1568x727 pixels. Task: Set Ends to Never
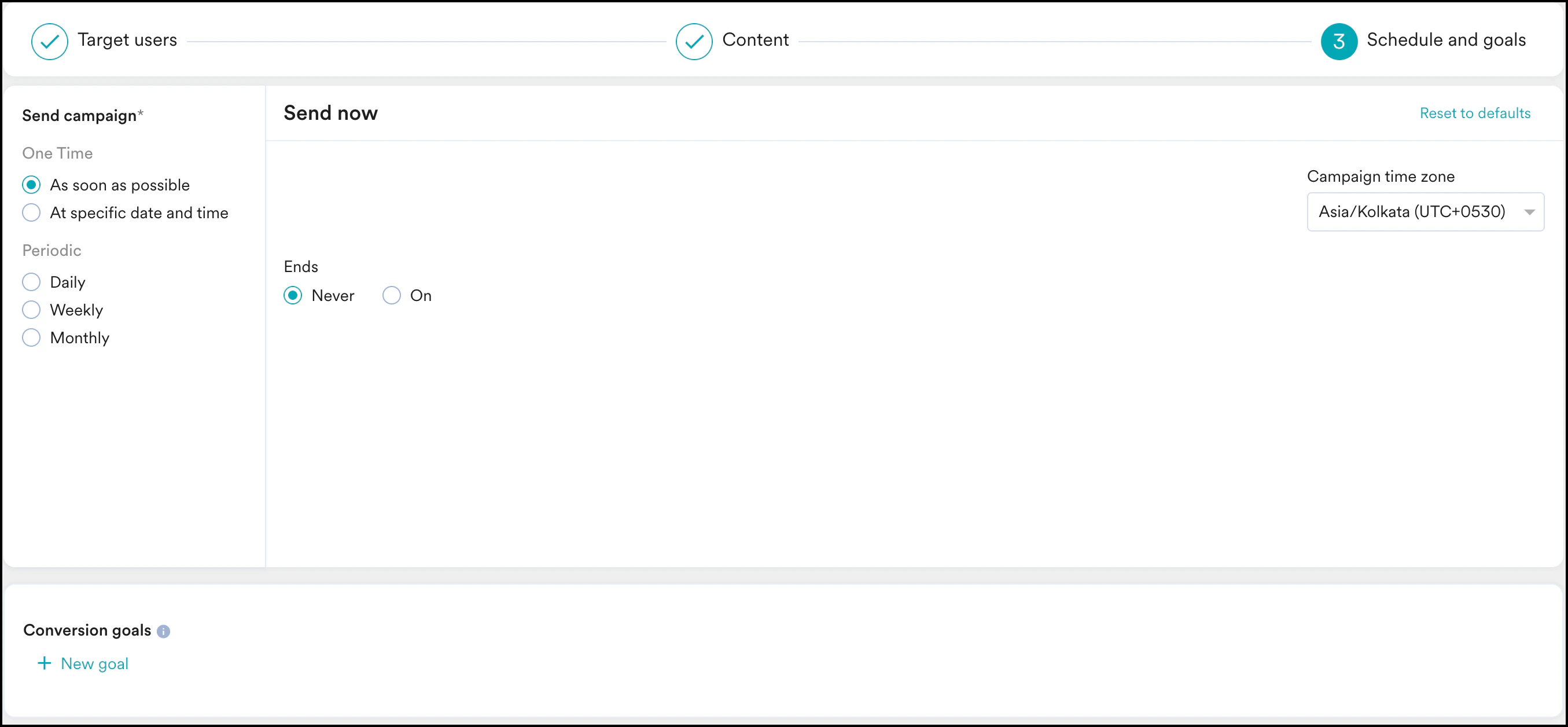point(293,295)
